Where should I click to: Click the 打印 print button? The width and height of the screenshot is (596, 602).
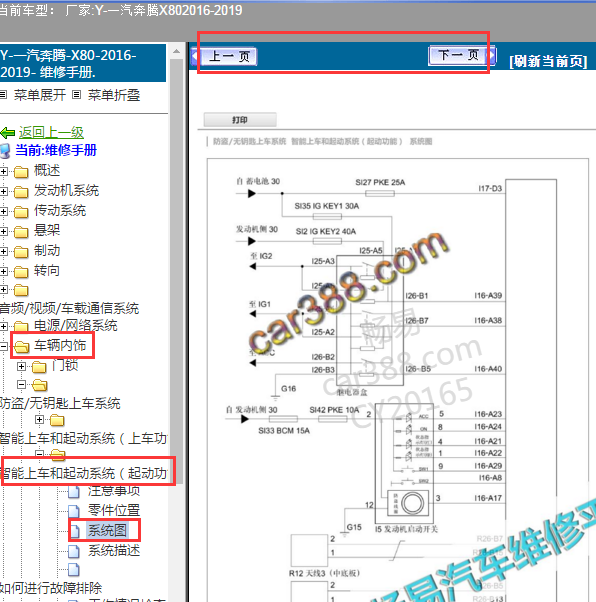240,120
